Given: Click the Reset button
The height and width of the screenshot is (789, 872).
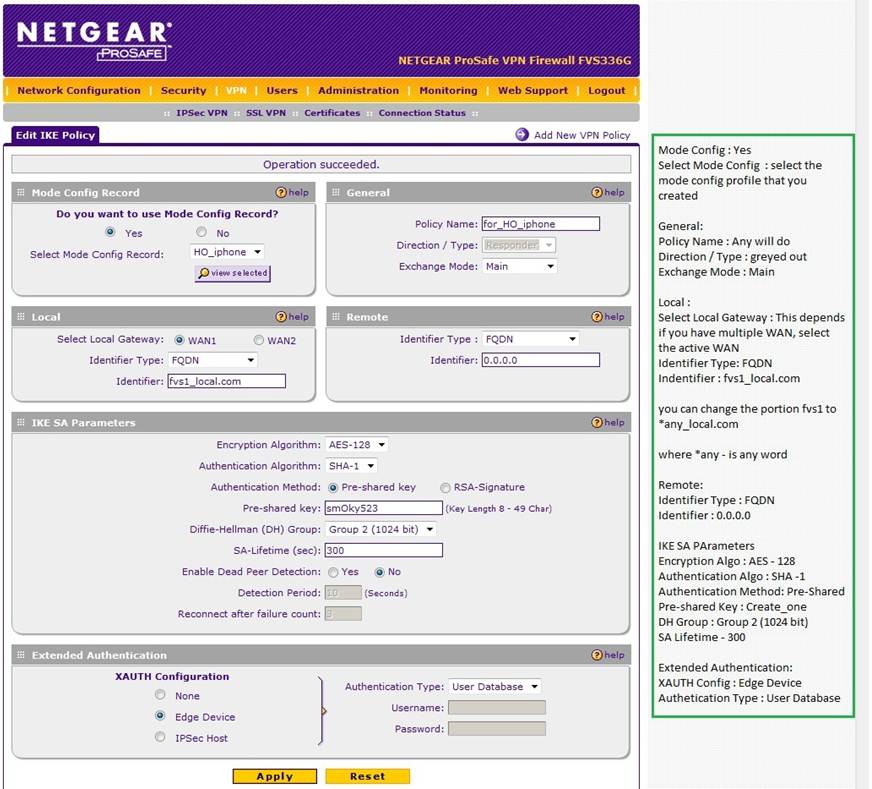Looking at the screenshot, I should (368, 776).
